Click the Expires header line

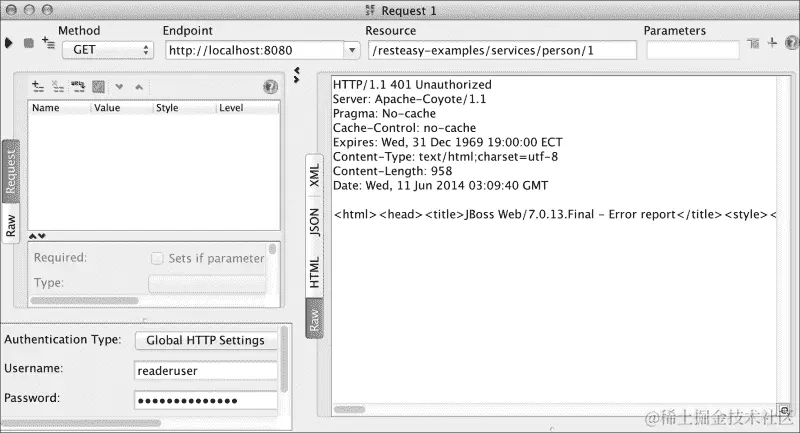(447, 142)
